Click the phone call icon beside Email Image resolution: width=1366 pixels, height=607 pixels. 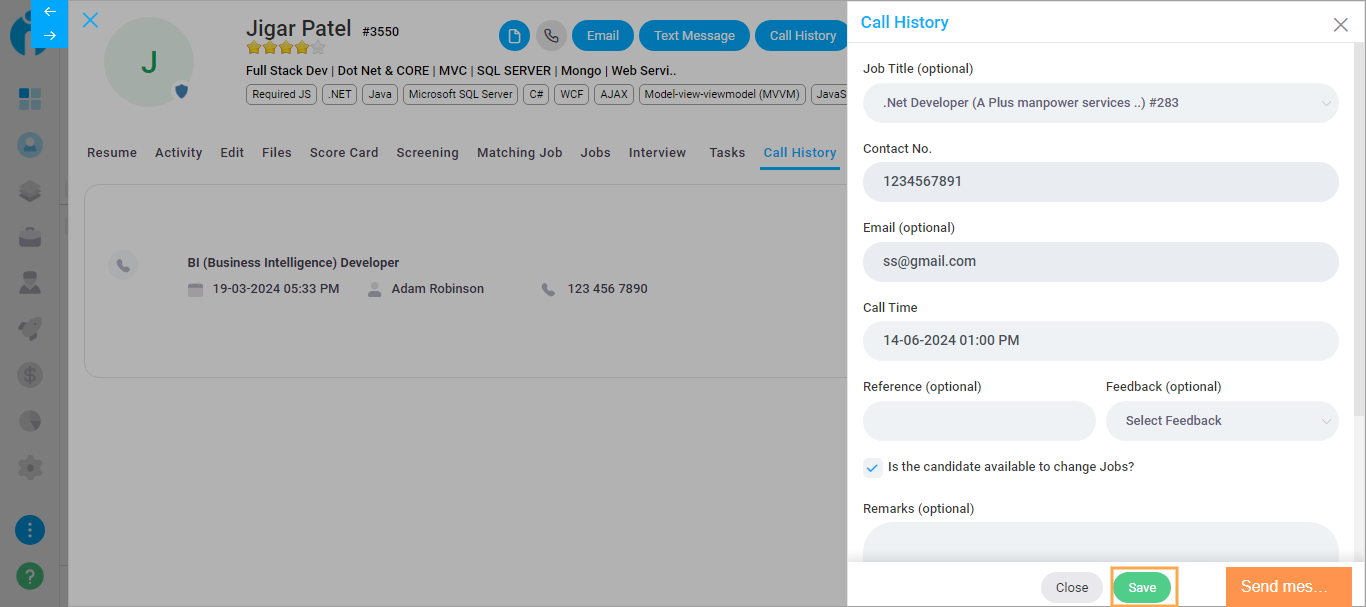pyautogui.click(x=550, y=36)
